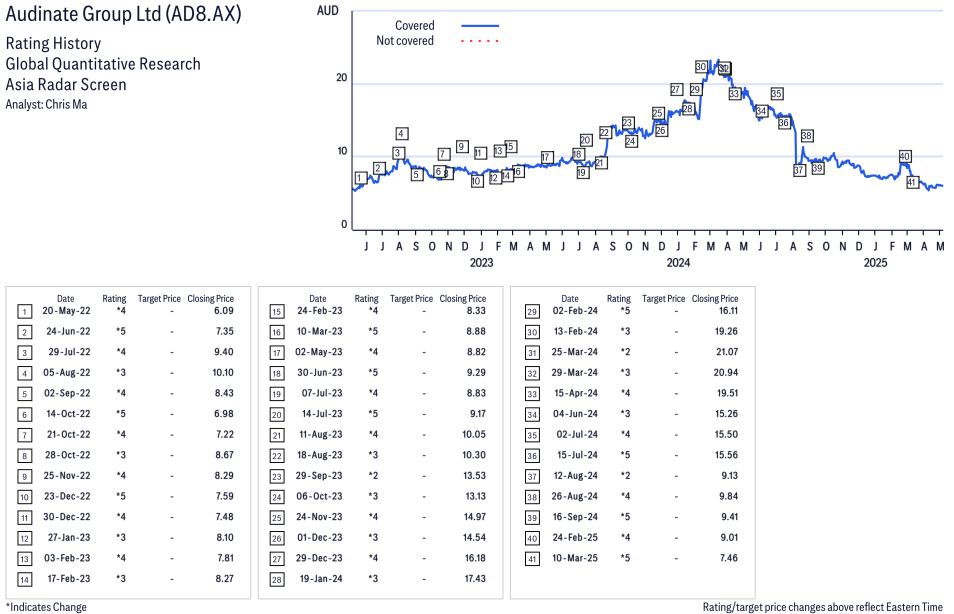The height and width of the screenshot is (614, 954).
Task: Click chart marker 1 on the price line
Action: click(x=361, y=178)
